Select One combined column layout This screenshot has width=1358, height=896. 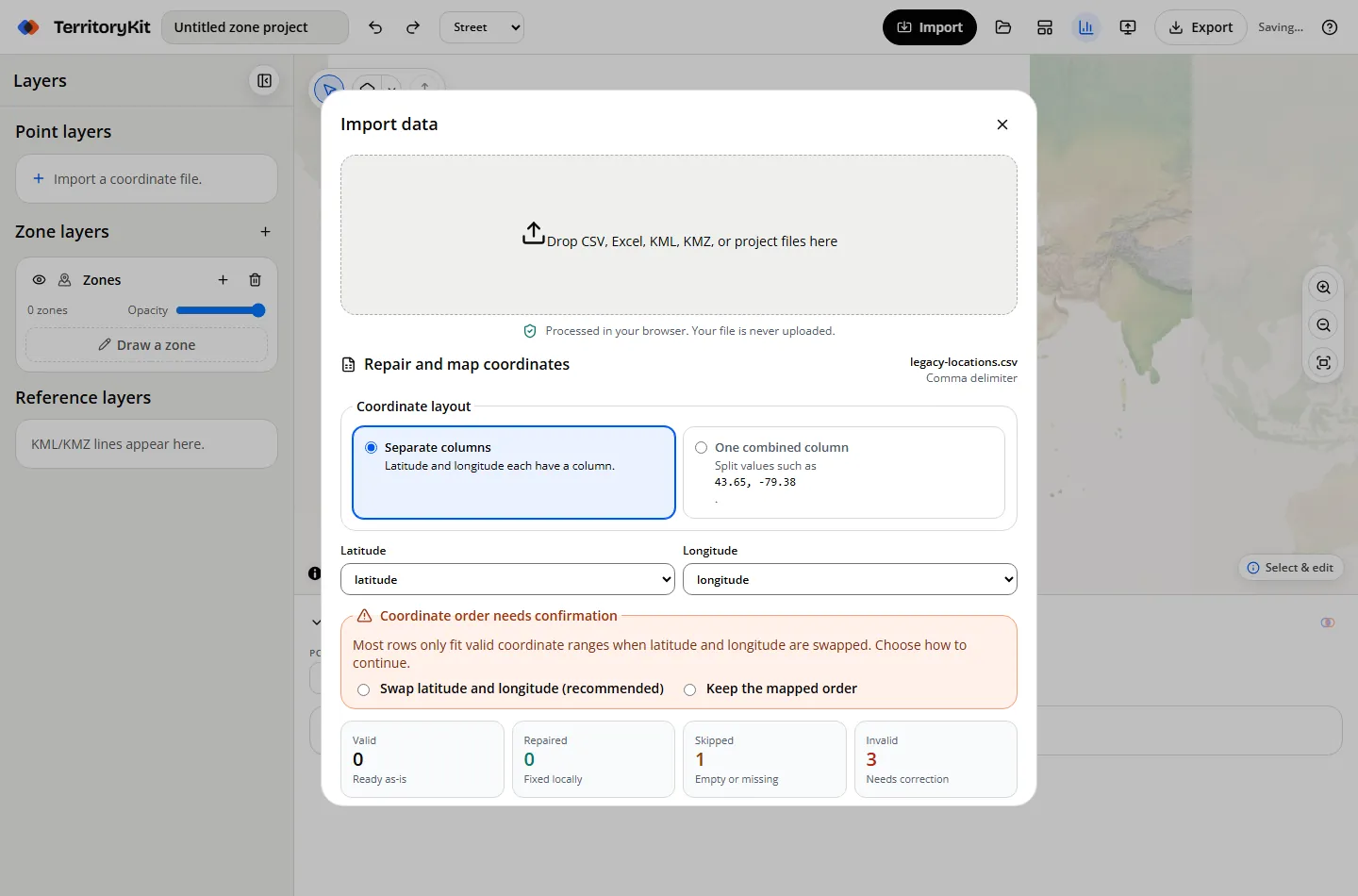(844, 473)
